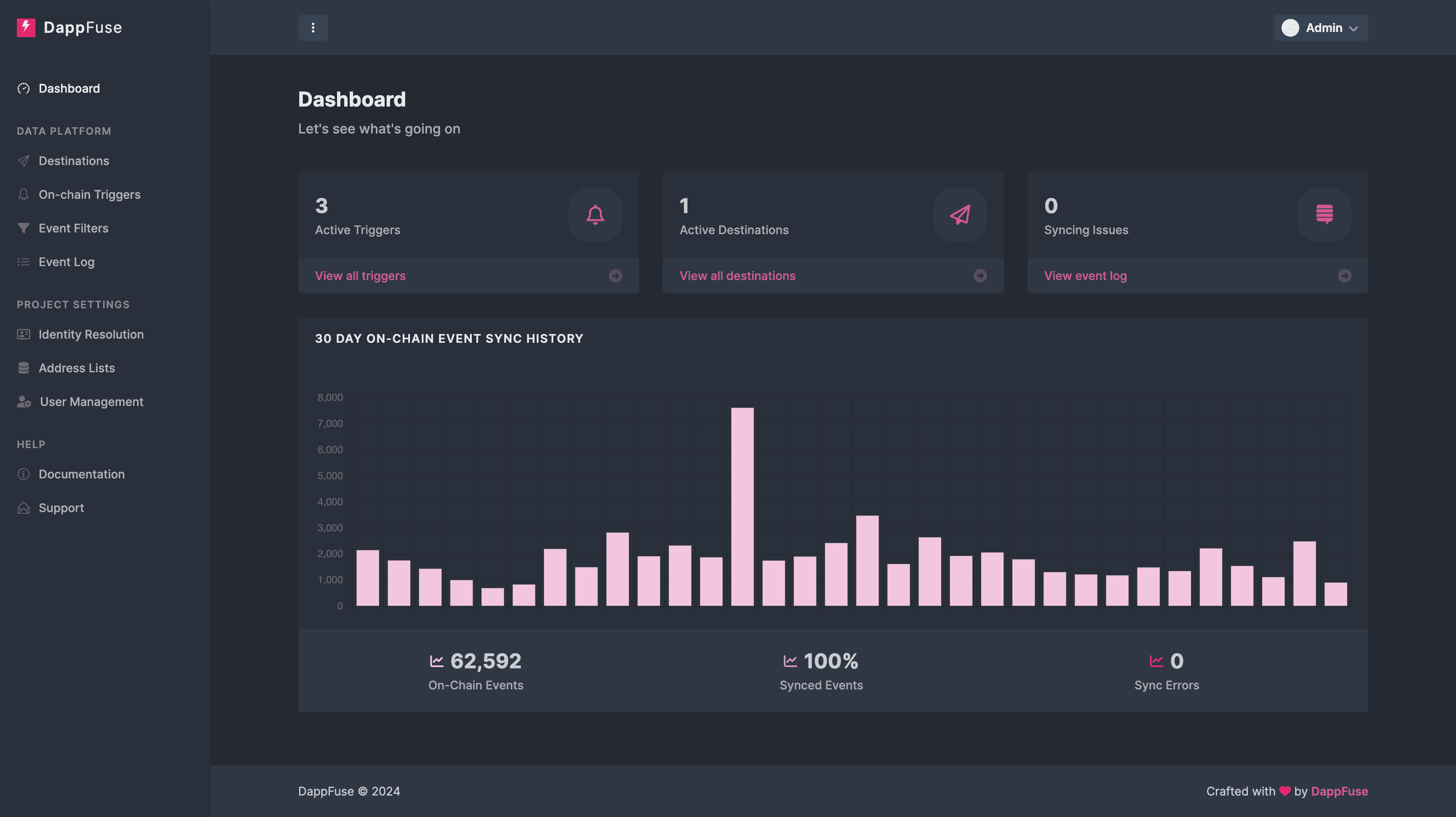Click View all destinations link
Image resolution: width=1456 pixels, height=817 pixels.
[737, 275]
